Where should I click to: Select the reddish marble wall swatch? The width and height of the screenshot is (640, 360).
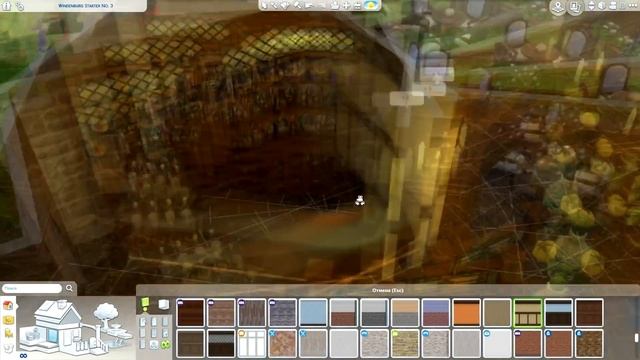282,344
